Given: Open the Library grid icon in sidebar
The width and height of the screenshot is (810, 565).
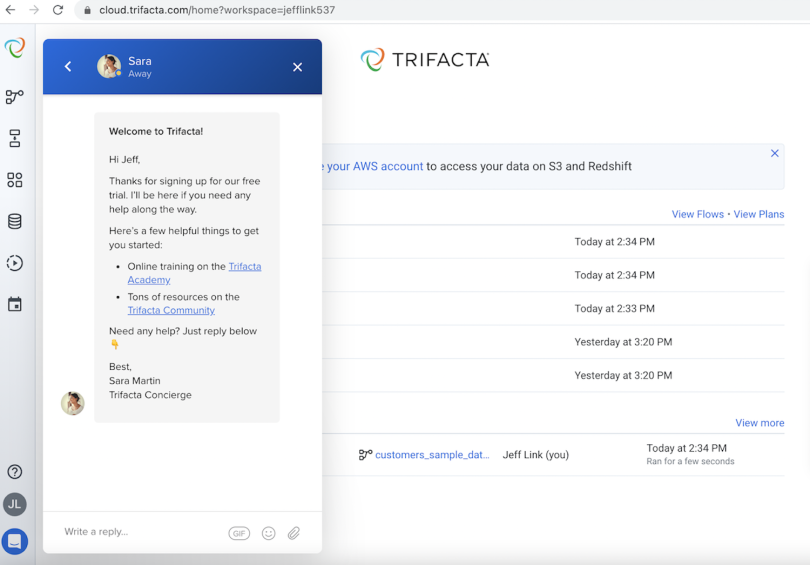Looking at the screenshot, I should click(x=14, y=180).
